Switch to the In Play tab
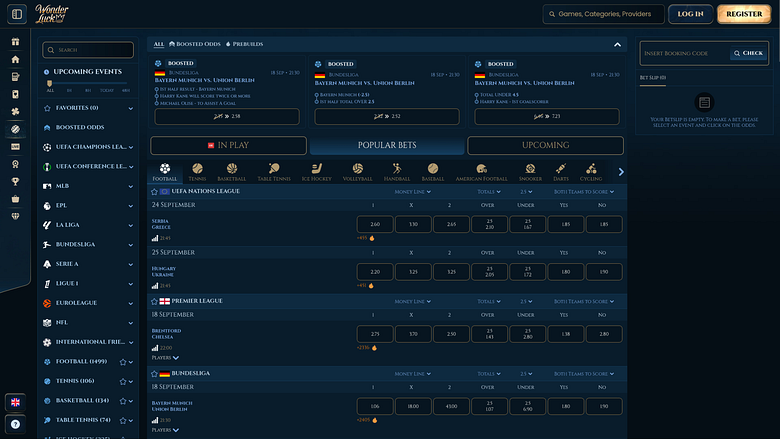 (228, 145)
